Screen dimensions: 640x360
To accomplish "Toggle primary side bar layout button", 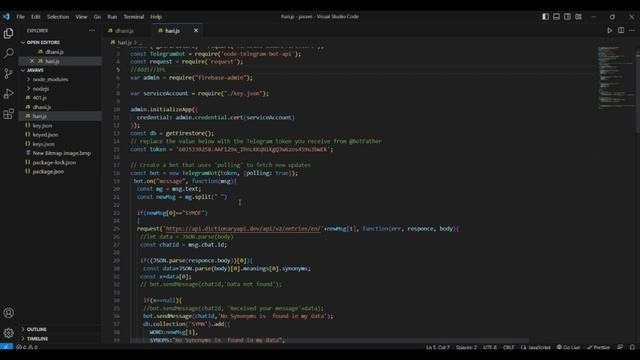I will 545,17.
